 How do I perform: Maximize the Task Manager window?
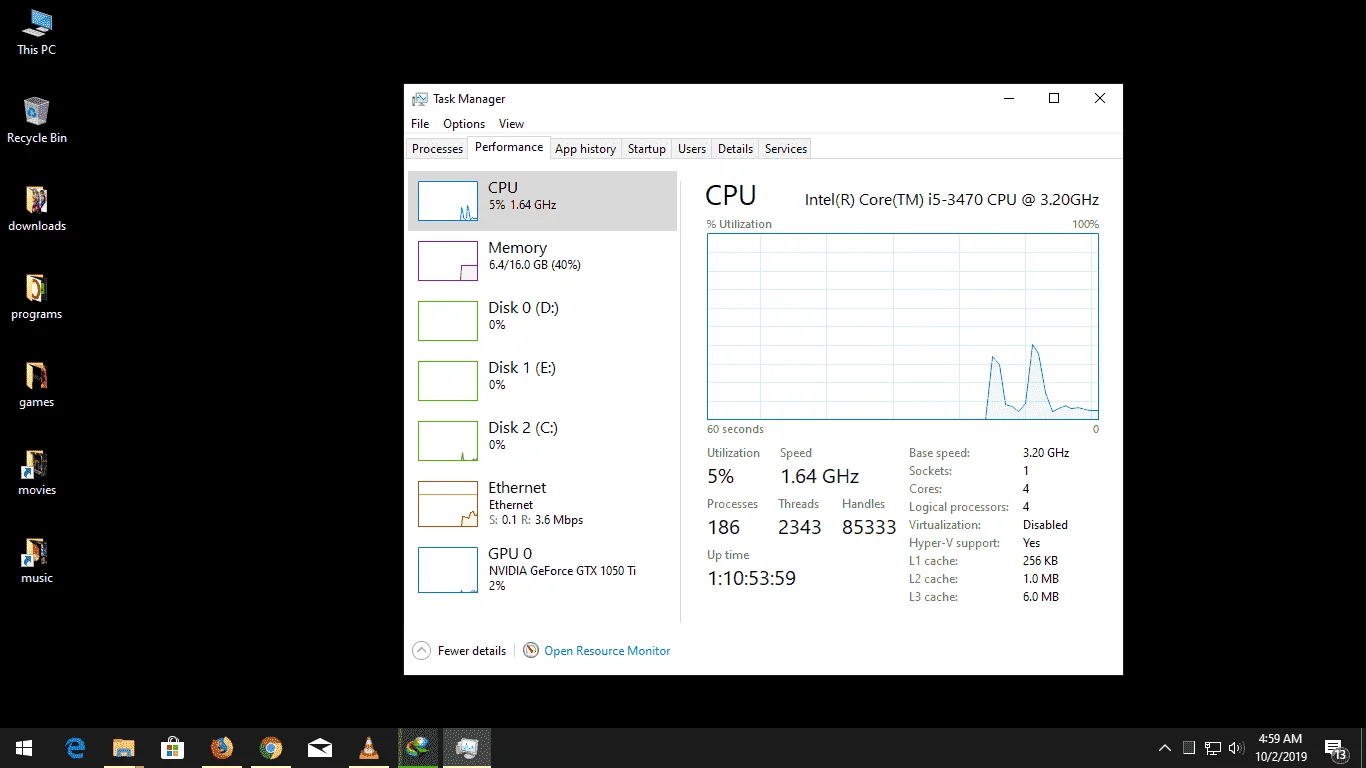coord(1053,98)
